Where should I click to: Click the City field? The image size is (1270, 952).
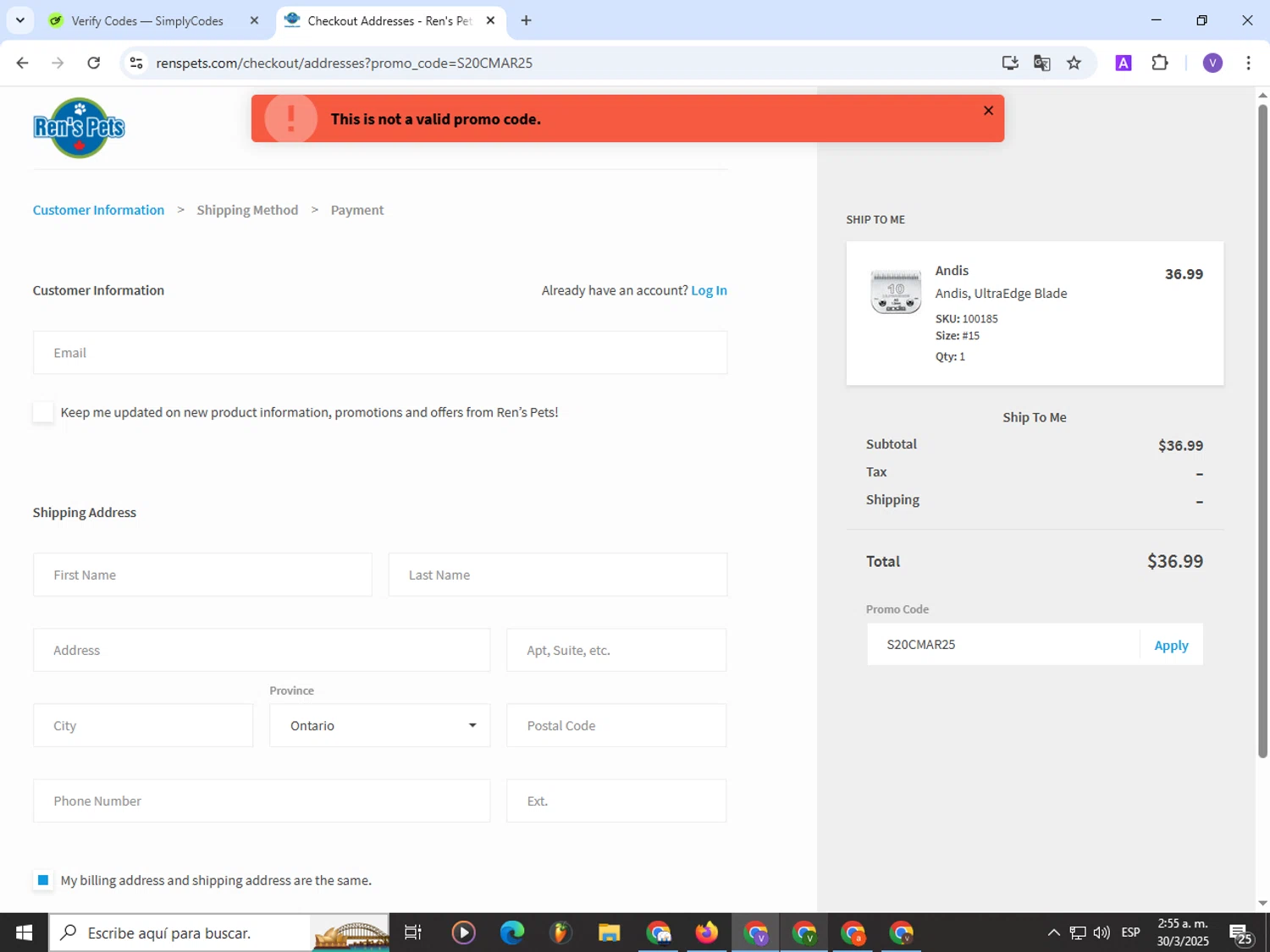143,725
